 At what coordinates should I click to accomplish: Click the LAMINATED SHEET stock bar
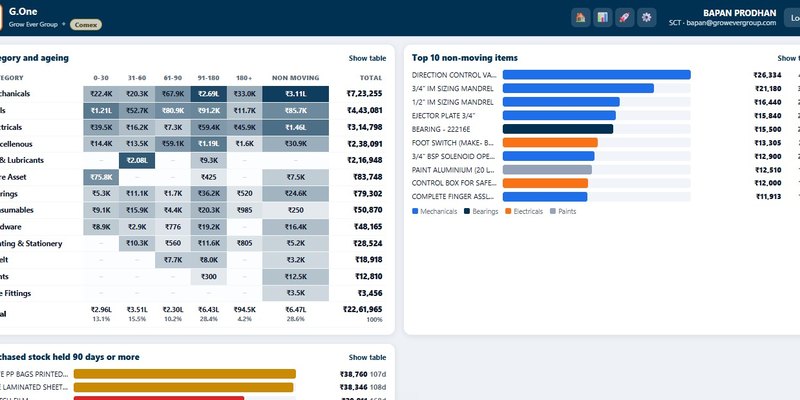pos(184,387)
